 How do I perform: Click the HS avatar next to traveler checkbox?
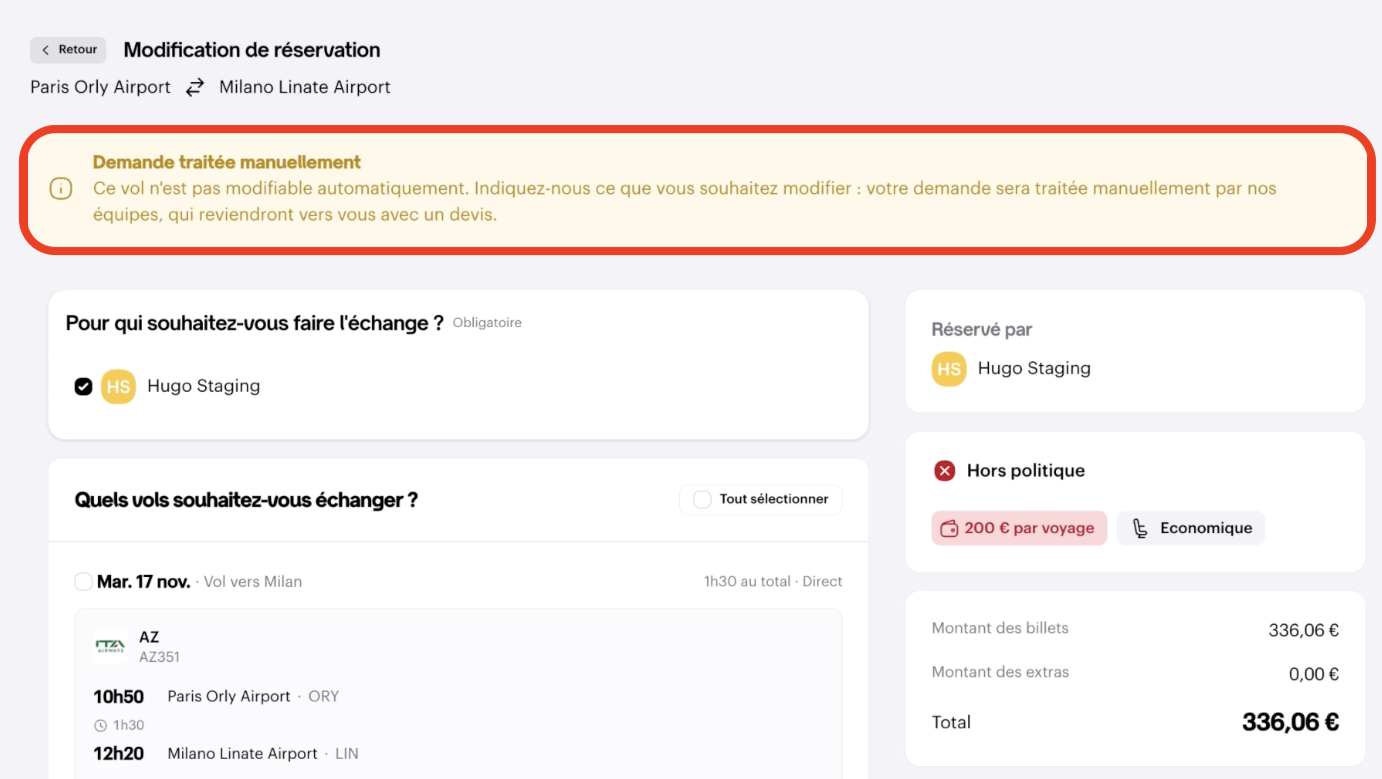click(x=118, y=386)
